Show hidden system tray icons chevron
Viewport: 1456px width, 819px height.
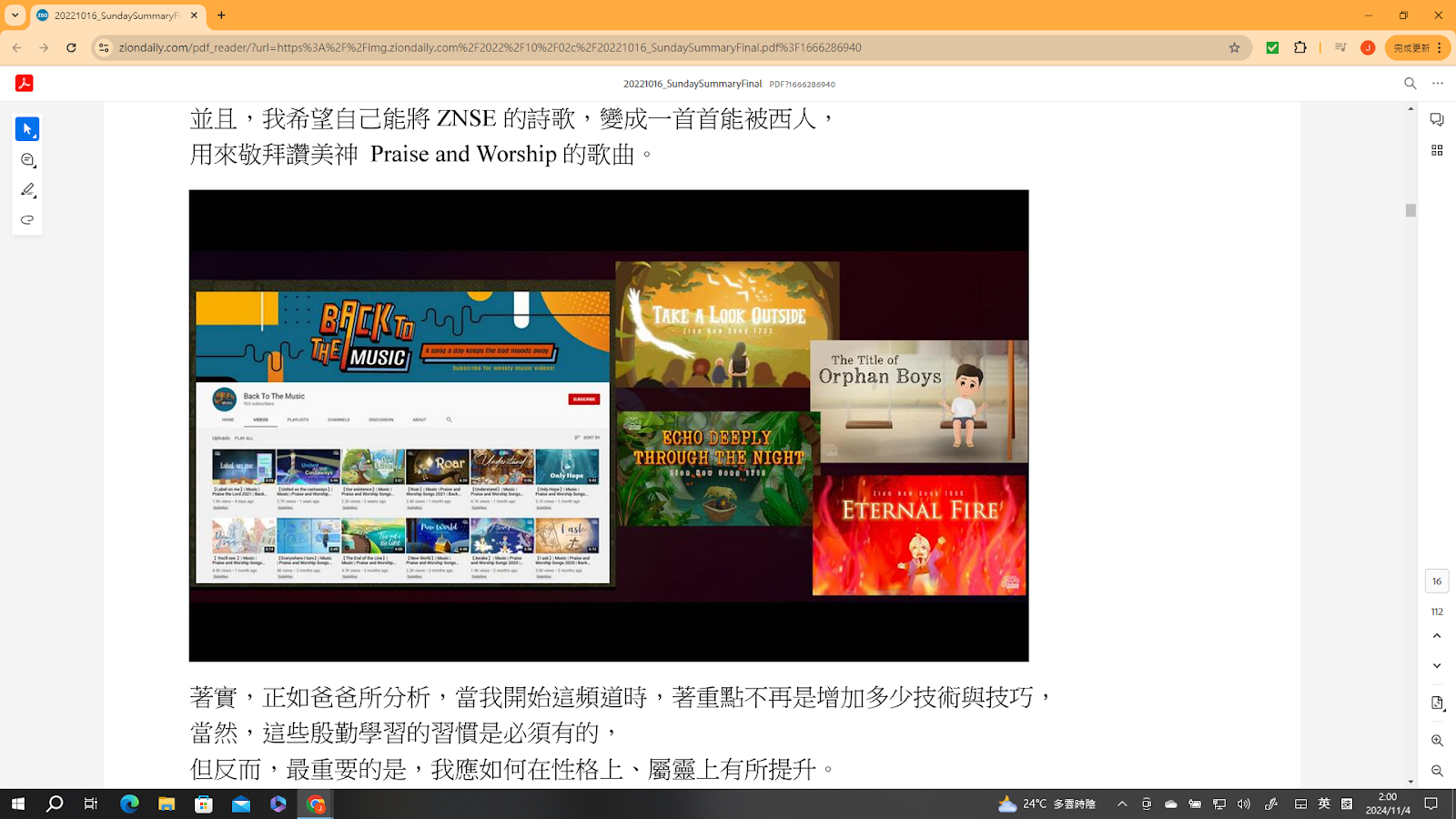coord(1122,804)
